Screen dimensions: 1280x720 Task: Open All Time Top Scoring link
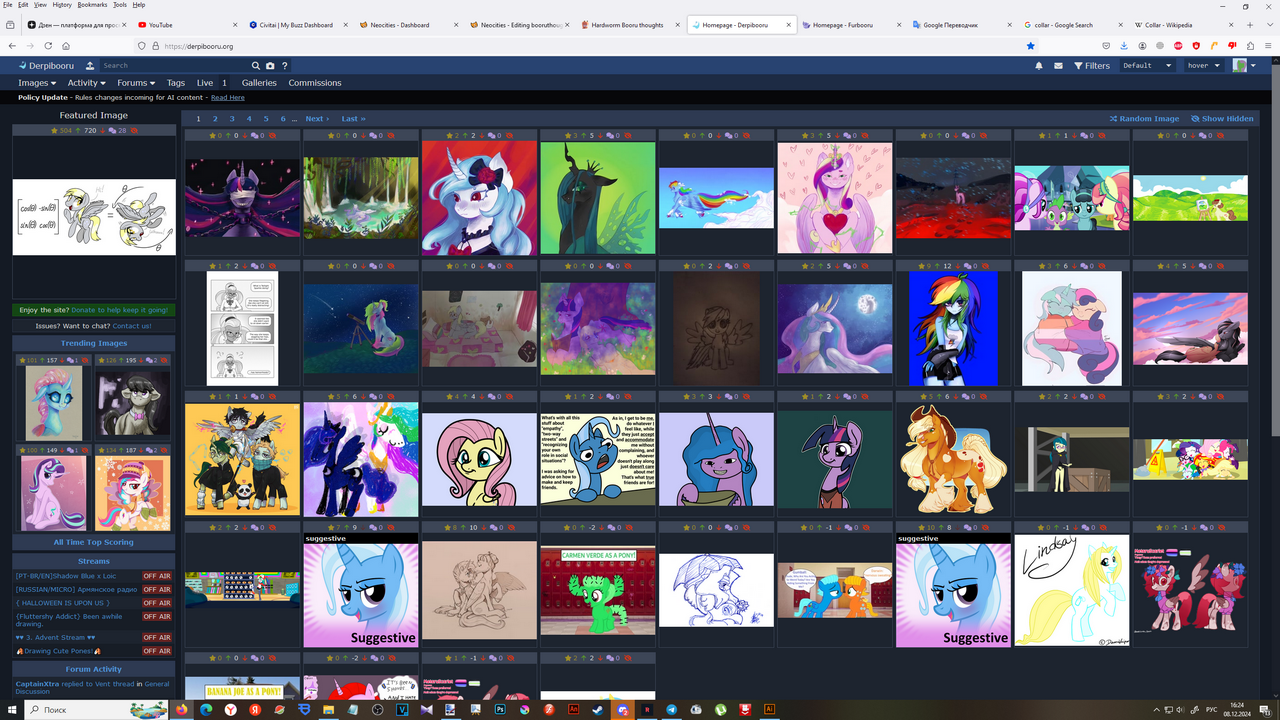tap(94, 542)
